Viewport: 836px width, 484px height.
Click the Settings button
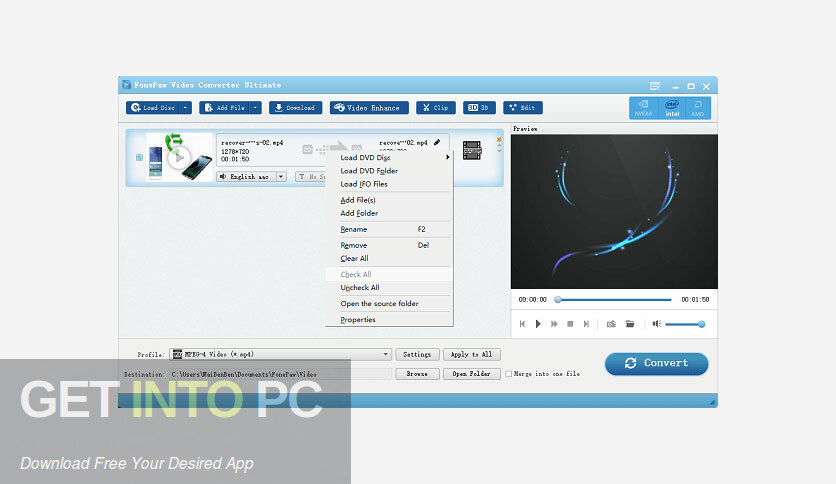[x=417, y=354]
